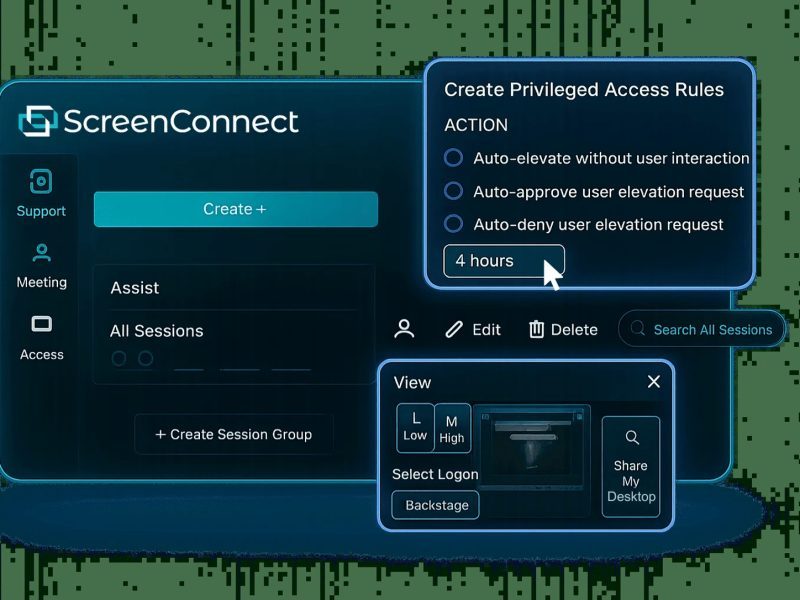Click the View panel title
The image size is (800, 600).
(412, 382)
